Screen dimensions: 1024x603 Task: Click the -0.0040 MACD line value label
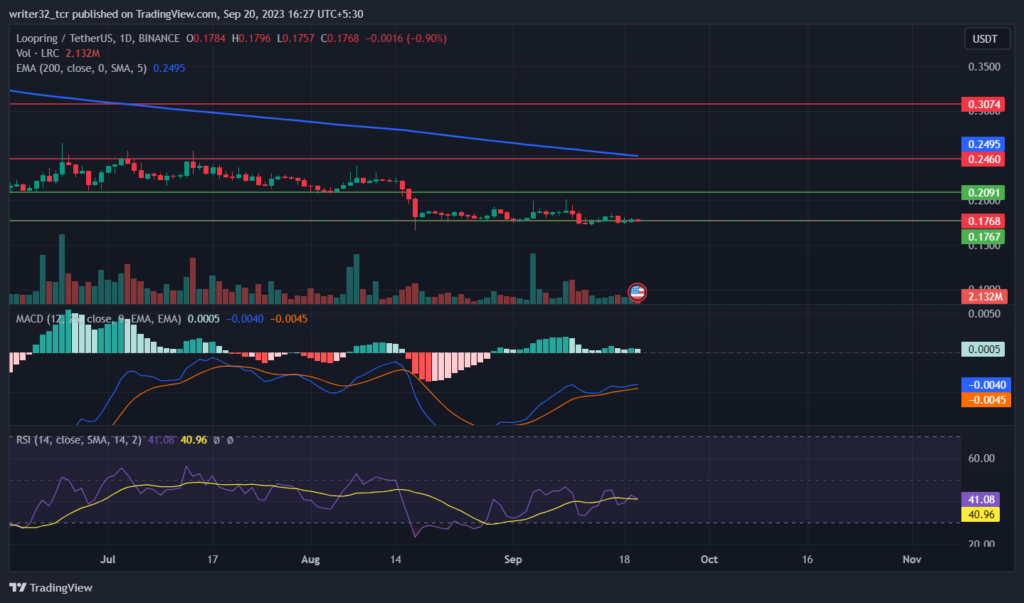[x=986, y=385]
